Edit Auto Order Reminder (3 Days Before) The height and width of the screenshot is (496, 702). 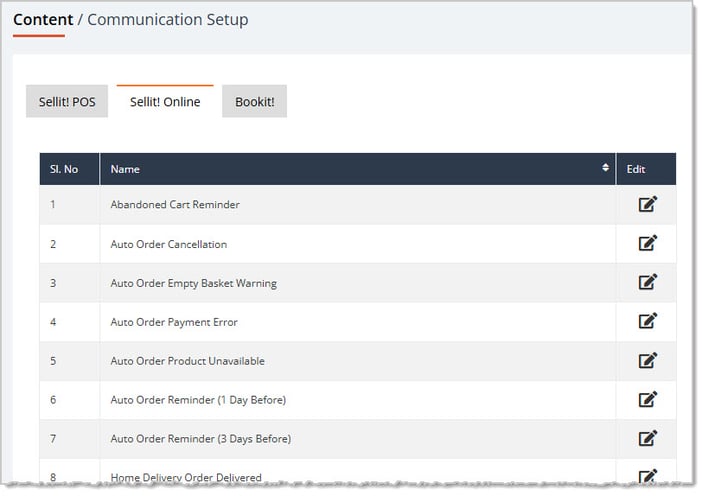coord(647,438)
